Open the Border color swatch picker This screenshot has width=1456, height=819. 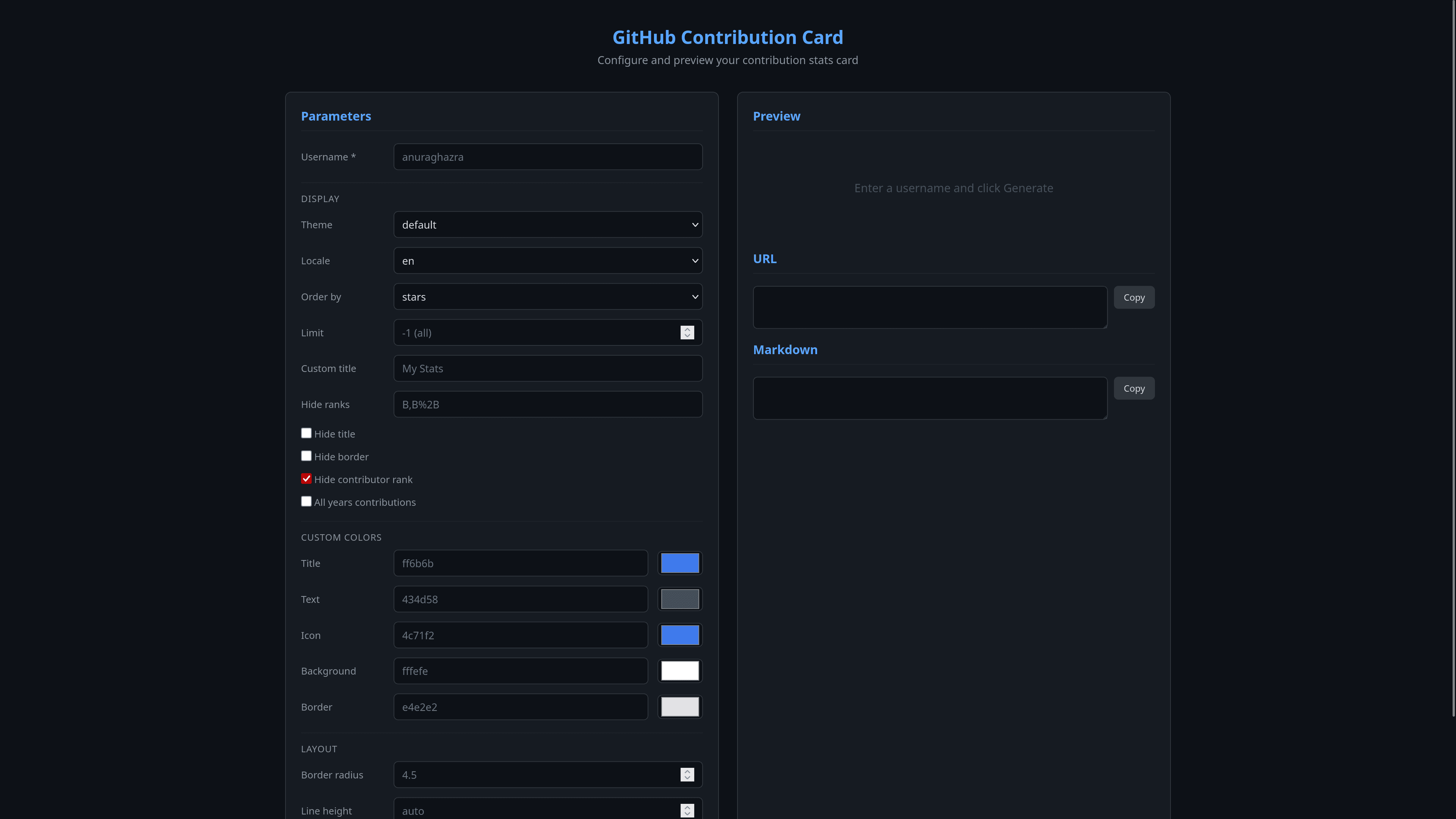[x=680, y=707]
